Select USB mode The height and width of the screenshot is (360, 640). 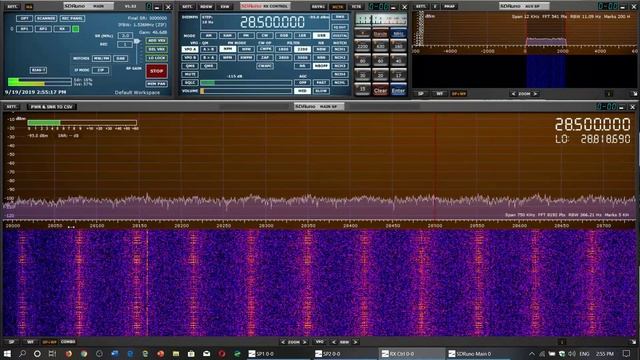point(321,36)
